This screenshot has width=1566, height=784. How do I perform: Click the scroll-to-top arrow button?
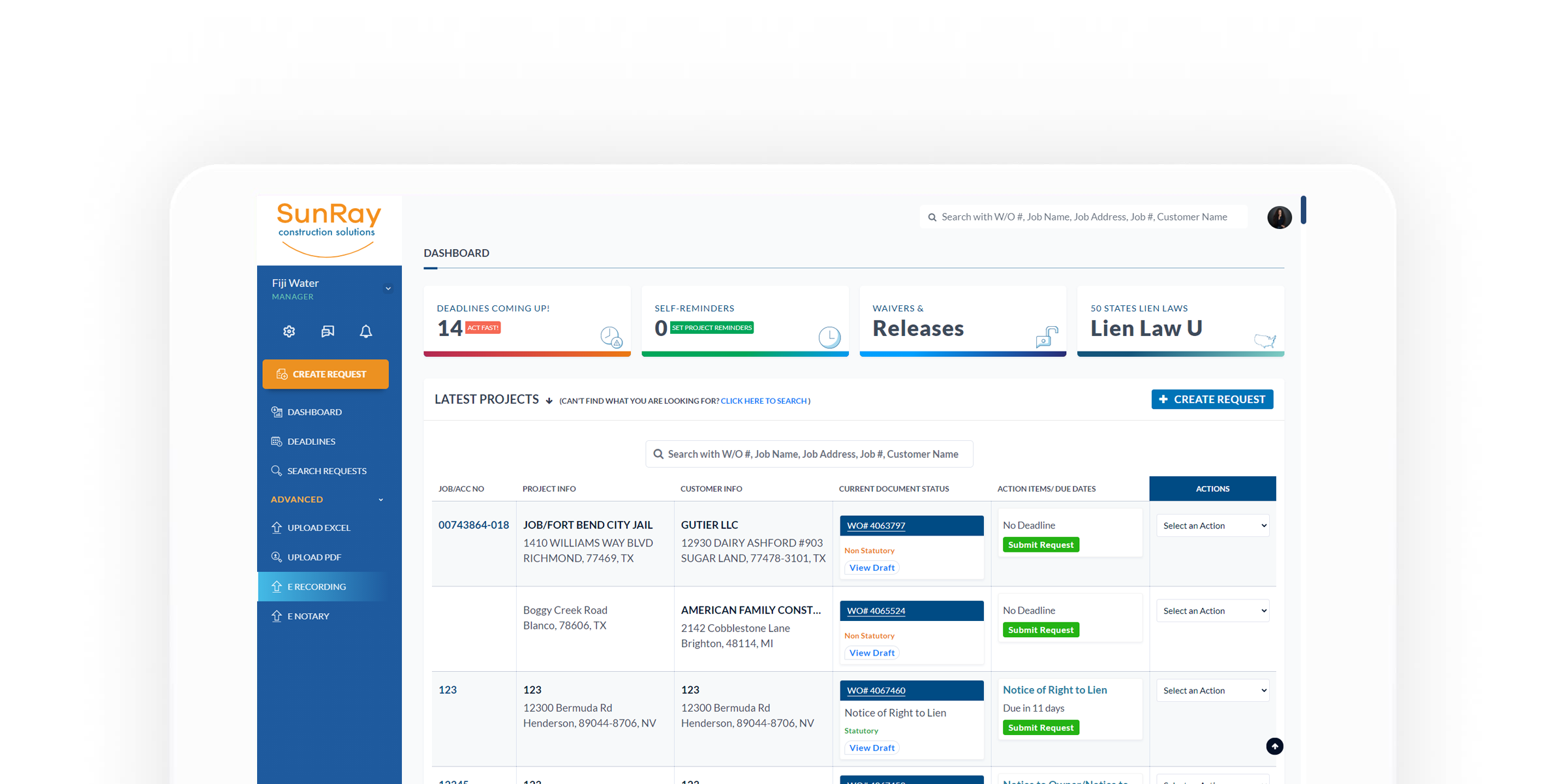click(x=1274, y=746)
